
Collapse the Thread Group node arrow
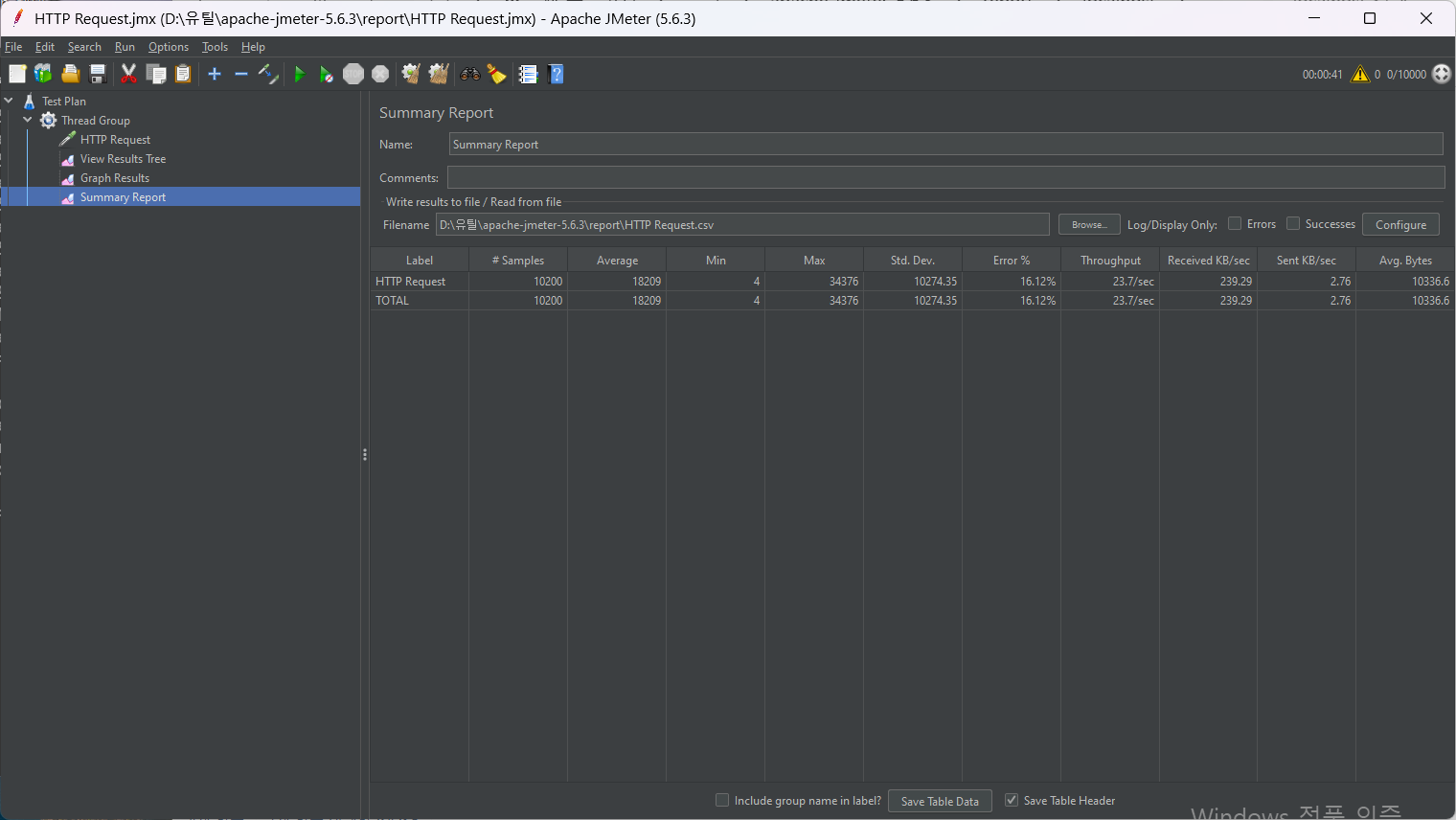click(x=28, y=120)
